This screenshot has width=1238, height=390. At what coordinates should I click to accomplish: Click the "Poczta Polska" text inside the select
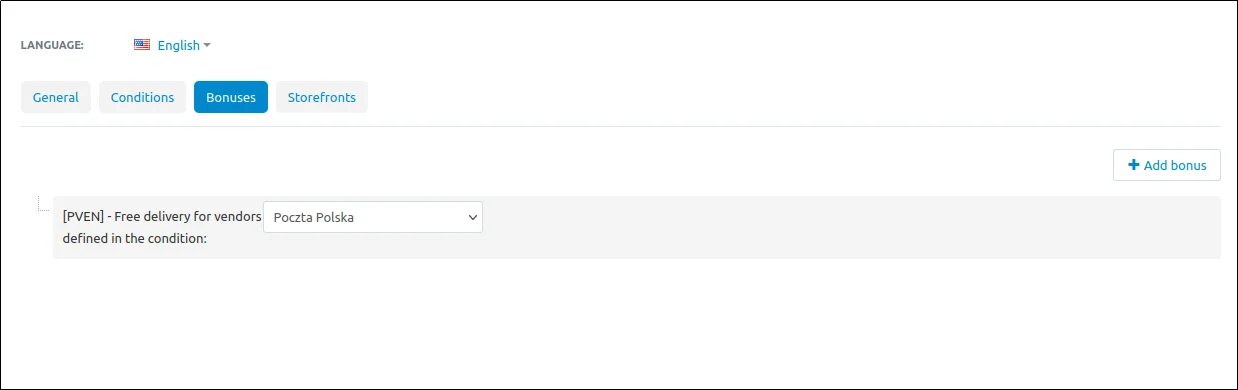(x=313, y=217)
